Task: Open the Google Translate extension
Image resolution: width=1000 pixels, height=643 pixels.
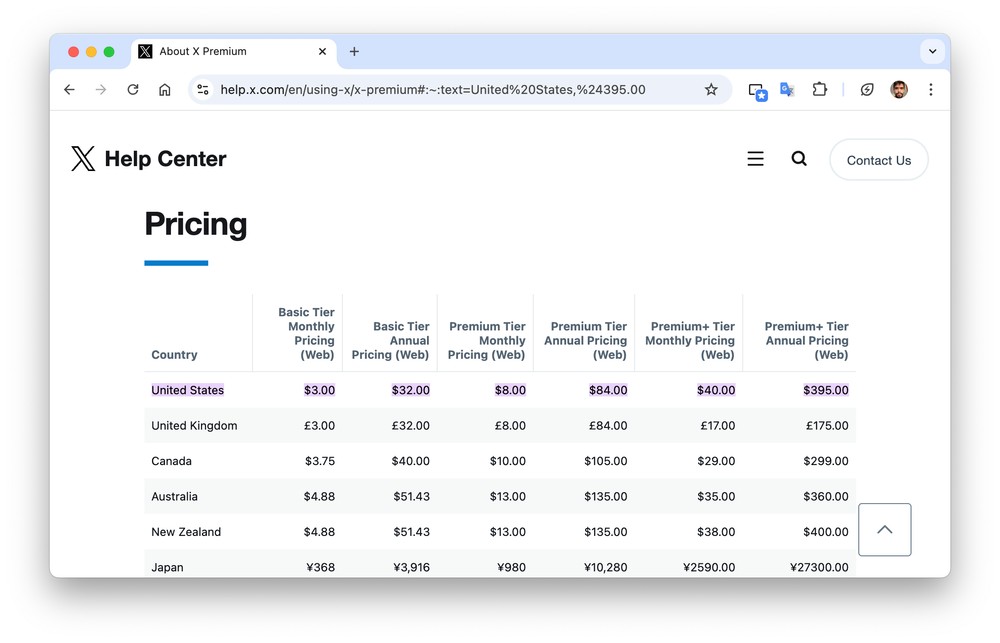Action: coord(788,90)
